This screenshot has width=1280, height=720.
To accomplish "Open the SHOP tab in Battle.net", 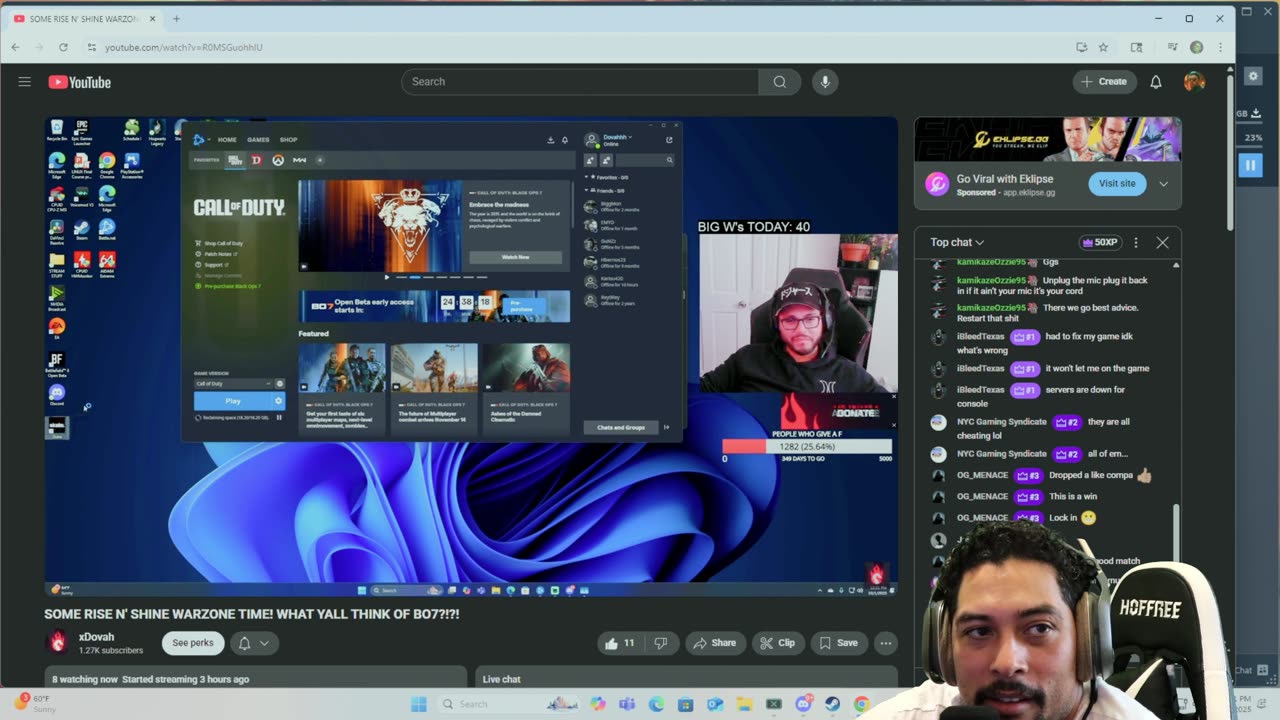I will pos(288,140).
